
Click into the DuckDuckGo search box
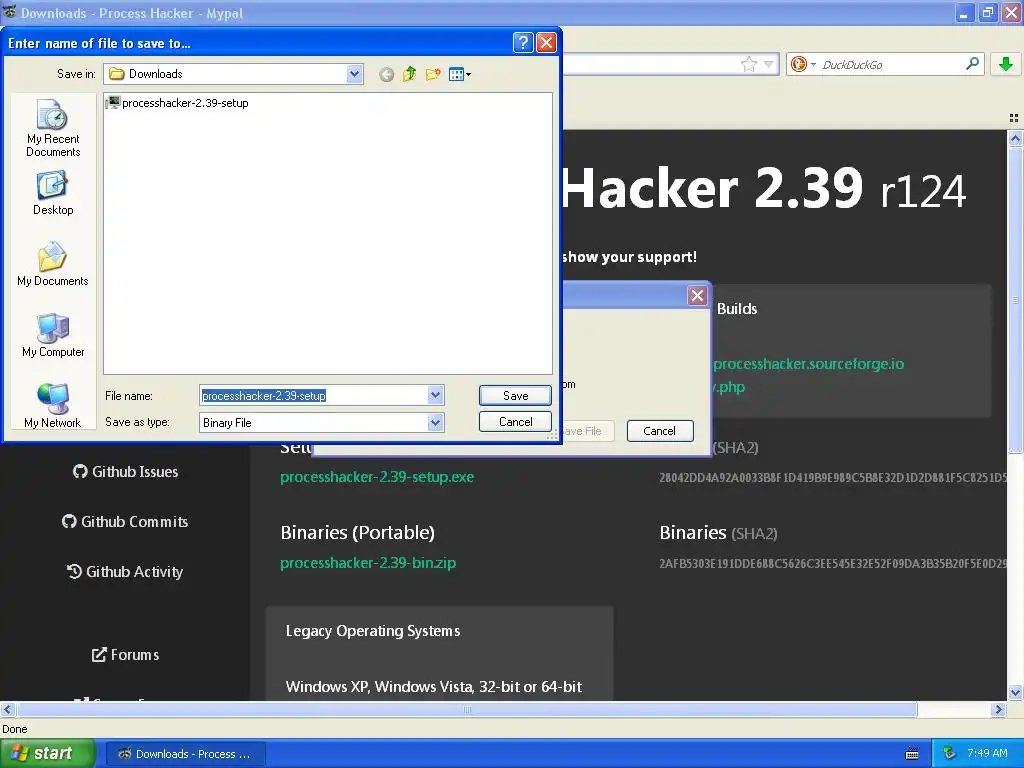pos(891,65)
